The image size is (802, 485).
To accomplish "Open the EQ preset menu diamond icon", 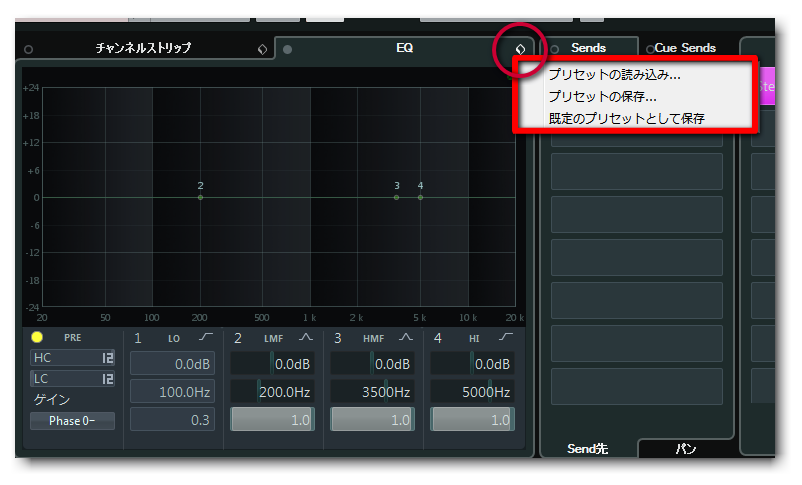I will 520,49.
